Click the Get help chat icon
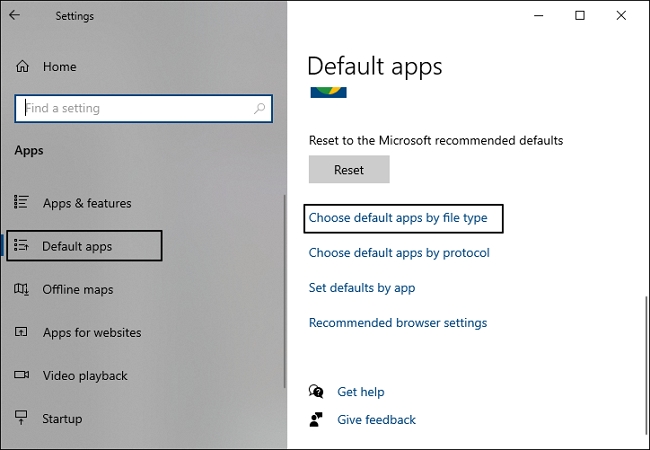Screen dimensions: 650x450 coord(316,391)
